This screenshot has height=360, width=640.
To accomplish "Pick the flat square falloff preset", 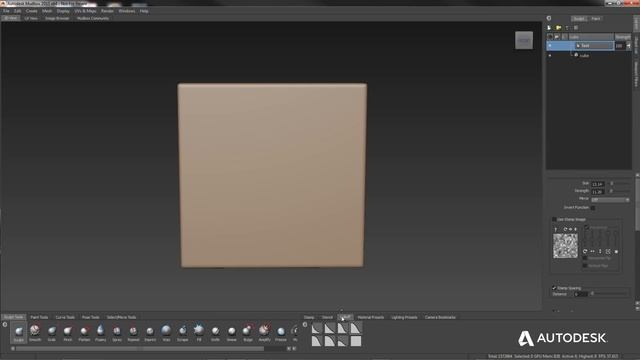I will 356,341.
